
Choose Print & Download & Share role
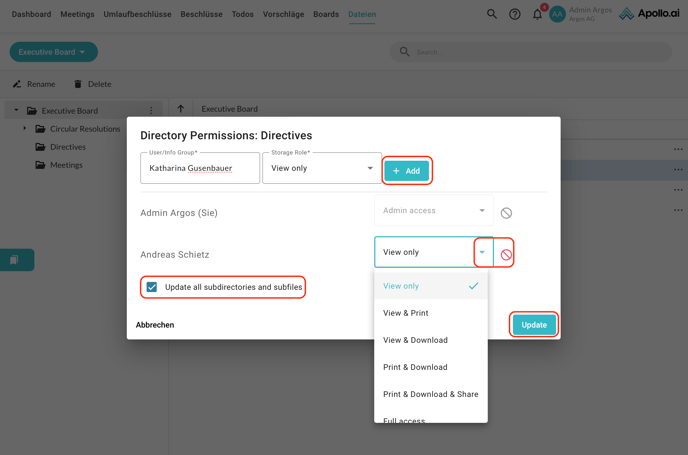[430, 394]
